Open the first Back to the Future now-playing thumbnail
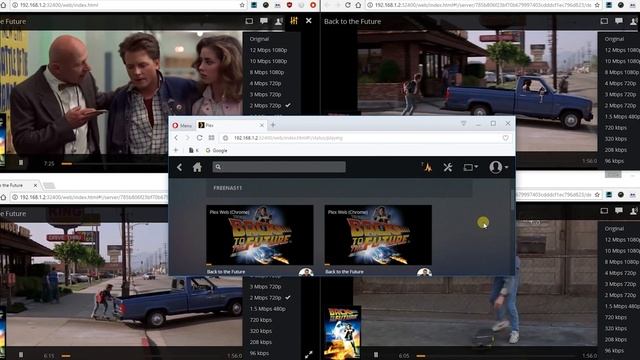 click(x=260, y=235)
